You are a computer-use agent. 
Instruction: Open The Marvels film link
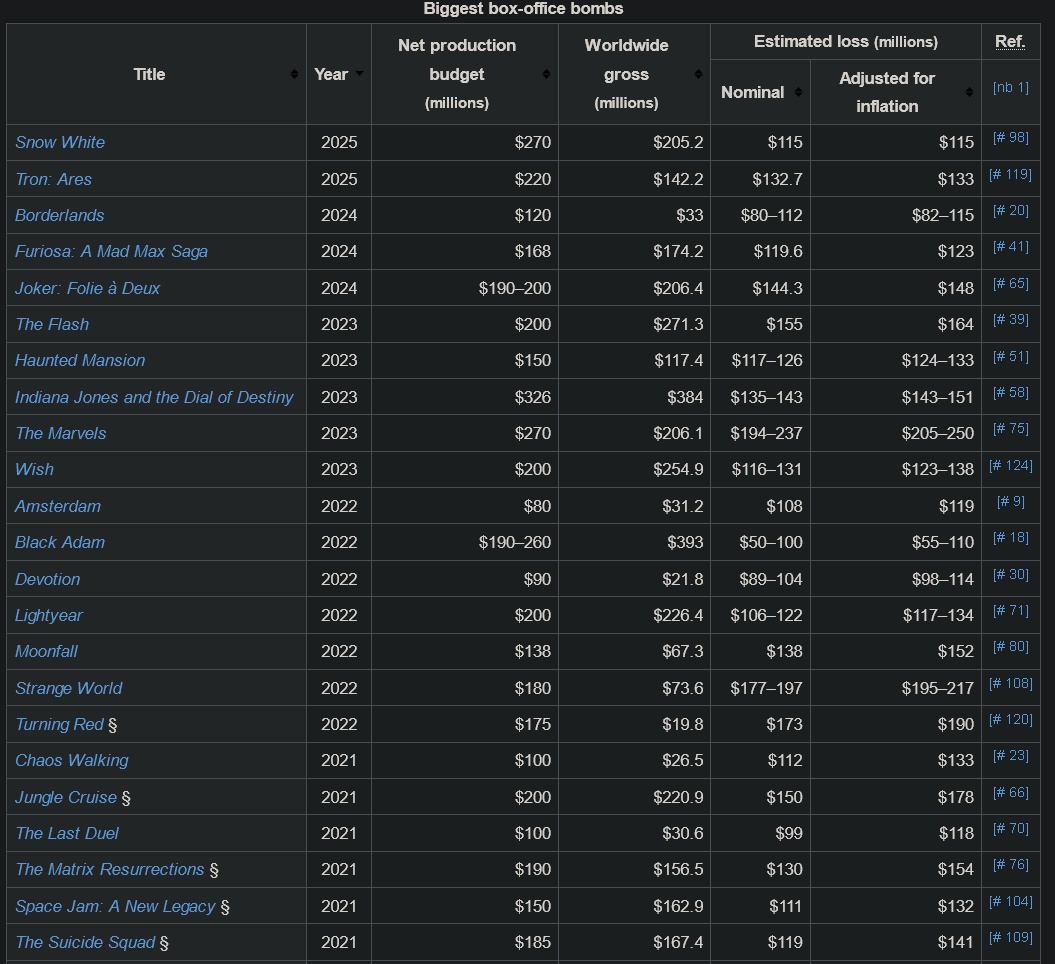[61, 433]
